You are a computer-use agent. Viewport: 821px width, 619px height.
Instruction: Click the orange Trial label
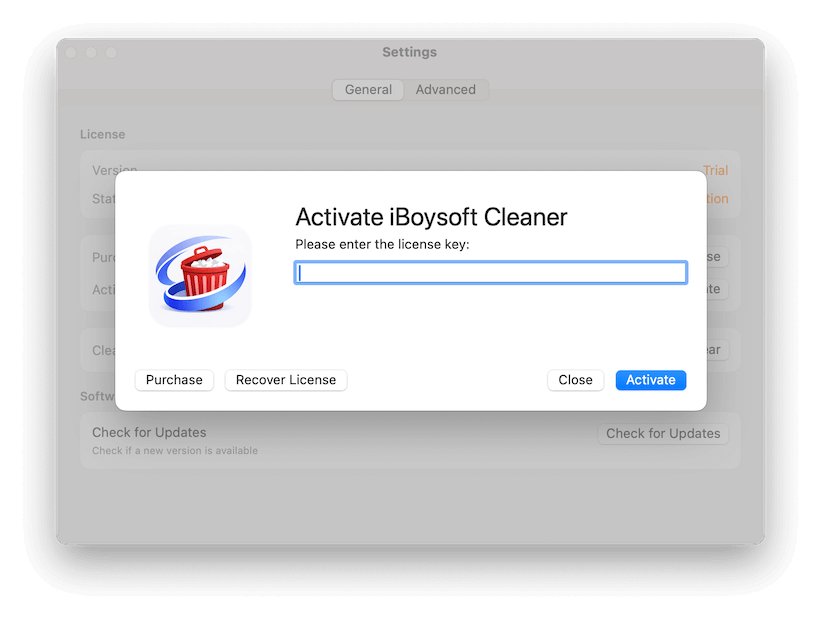coord(716,170)
